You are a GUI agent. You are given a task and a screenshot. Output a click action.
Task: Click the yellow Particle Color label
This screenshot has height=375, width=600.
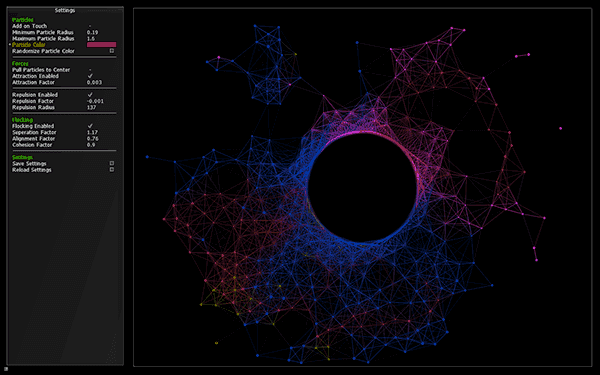pyautogui.click(x=29, y=45)
